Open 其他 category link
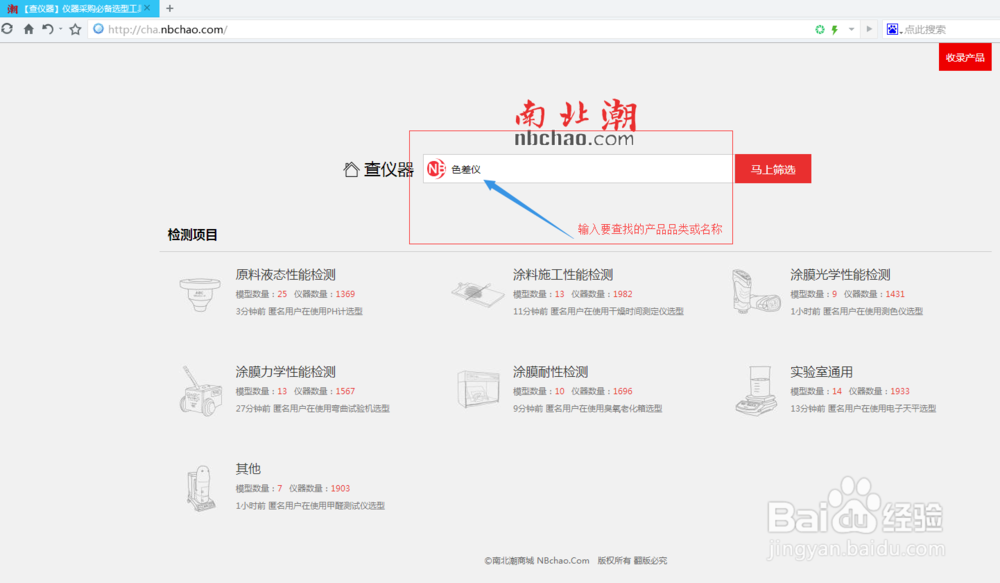Screen dimensions: 1000x583 point(248,469)
